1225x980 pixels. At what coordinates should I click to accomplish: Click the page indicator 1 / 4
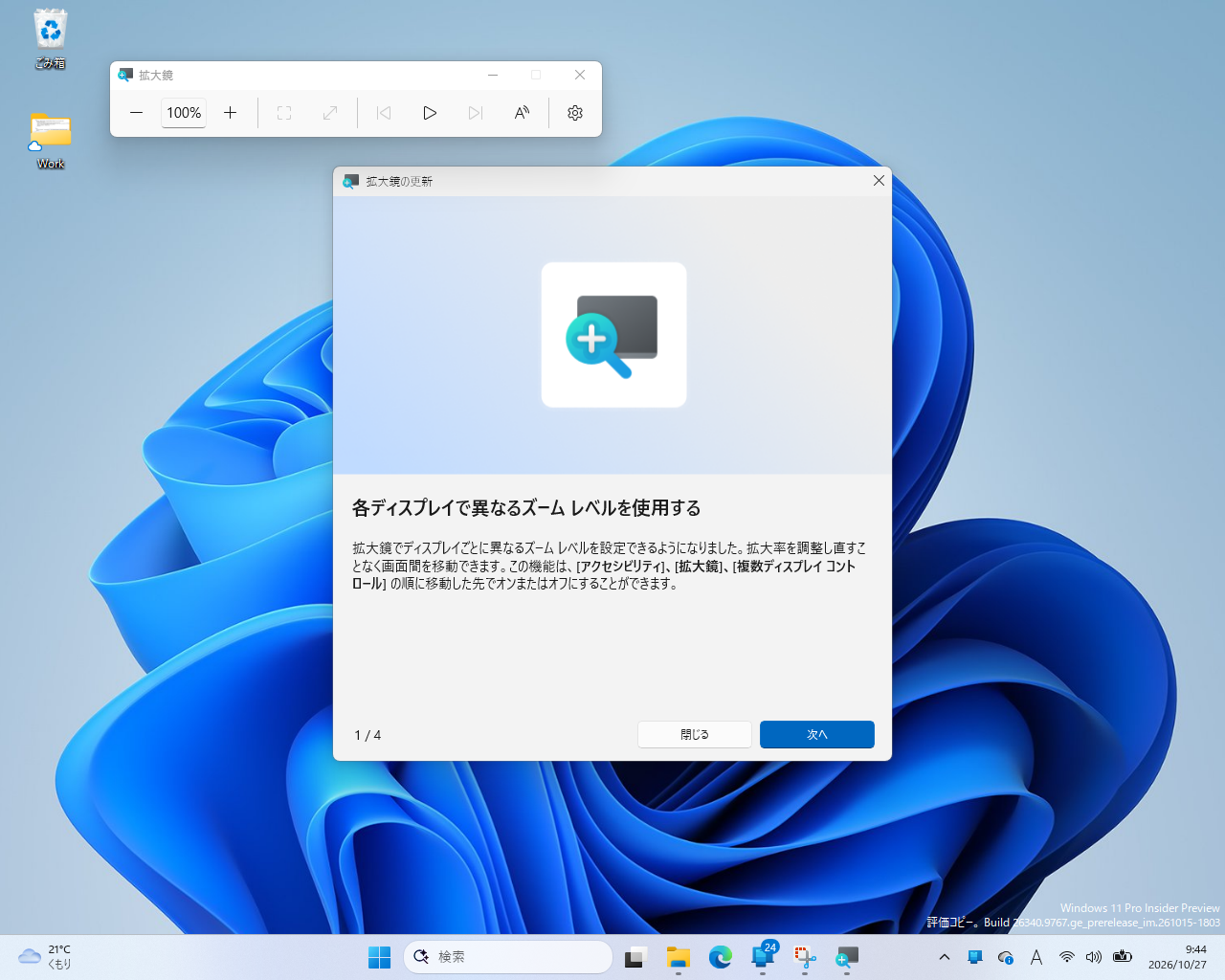point(367,735)
